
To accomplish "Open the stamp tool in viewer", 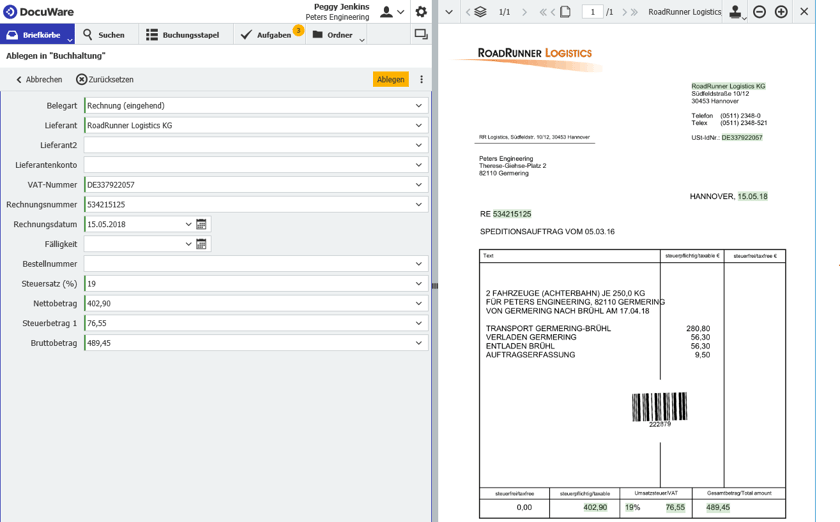I will 737,12.
